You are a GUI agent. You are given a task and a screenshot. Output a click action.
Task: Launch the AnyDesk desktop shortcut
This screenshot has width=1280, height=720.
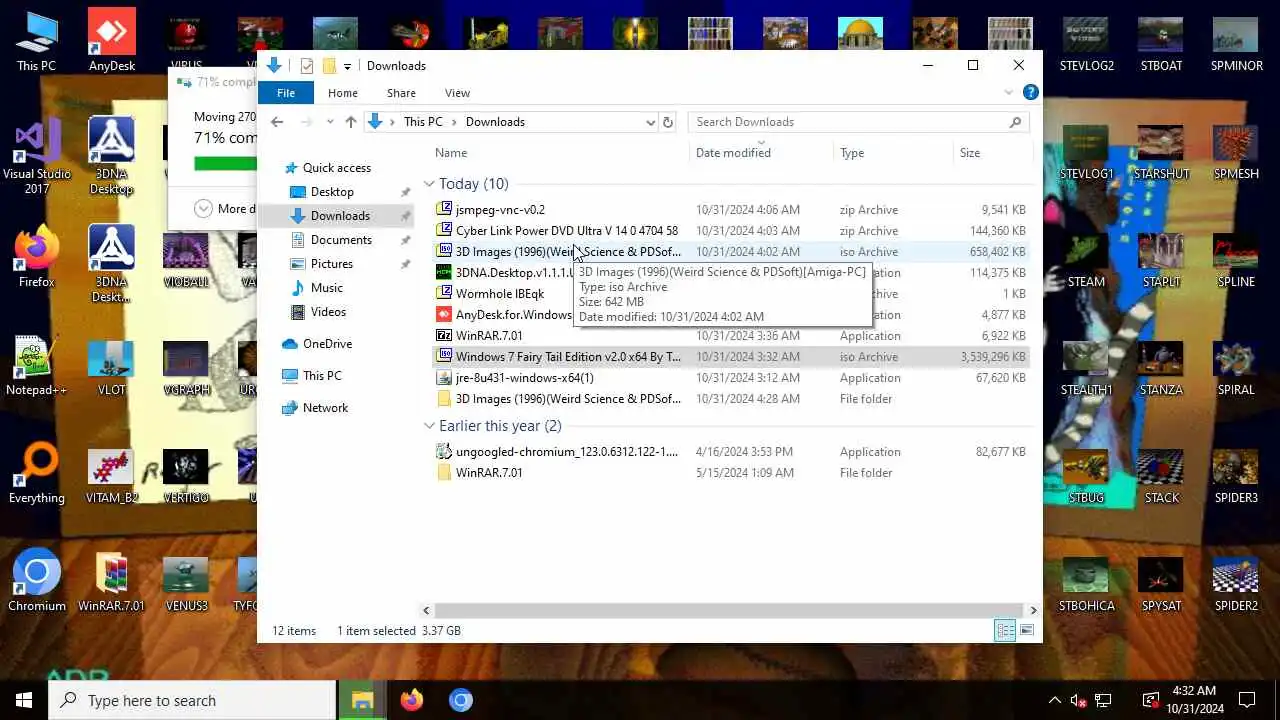(x=112, y=40)
